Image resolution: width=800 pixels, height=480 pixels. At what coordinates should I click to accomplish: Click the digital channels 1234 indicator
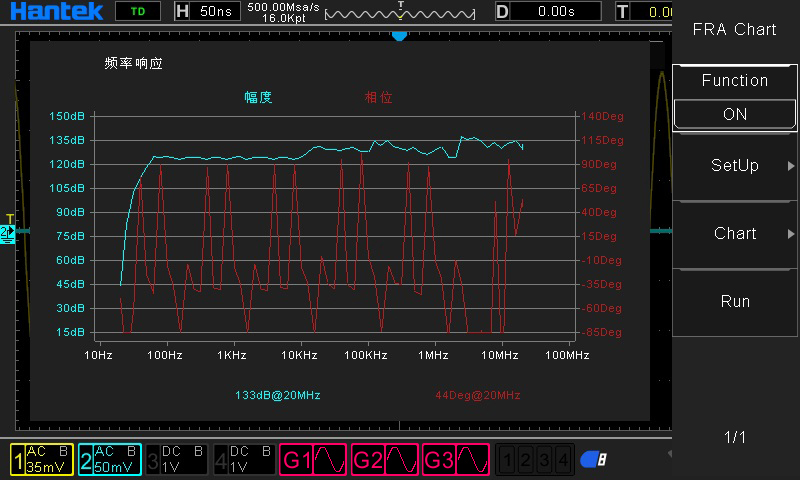click(x=535, y=460)
